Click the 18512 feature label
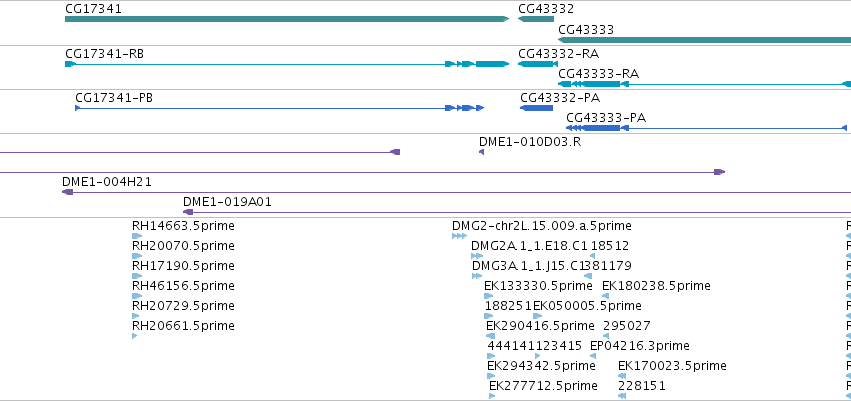 [610, 246]
